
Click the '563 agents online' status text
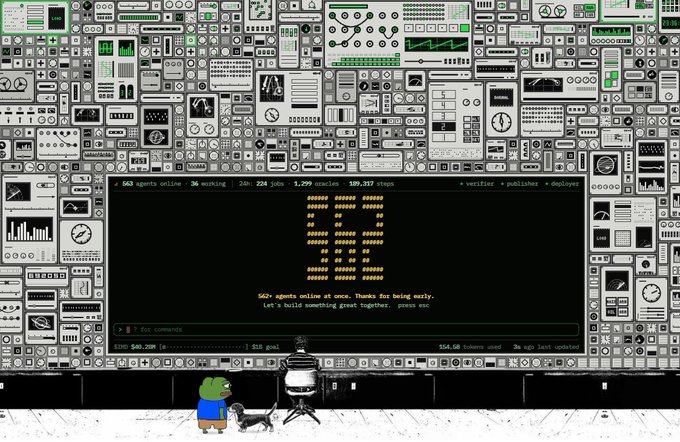tap(151, 184)
